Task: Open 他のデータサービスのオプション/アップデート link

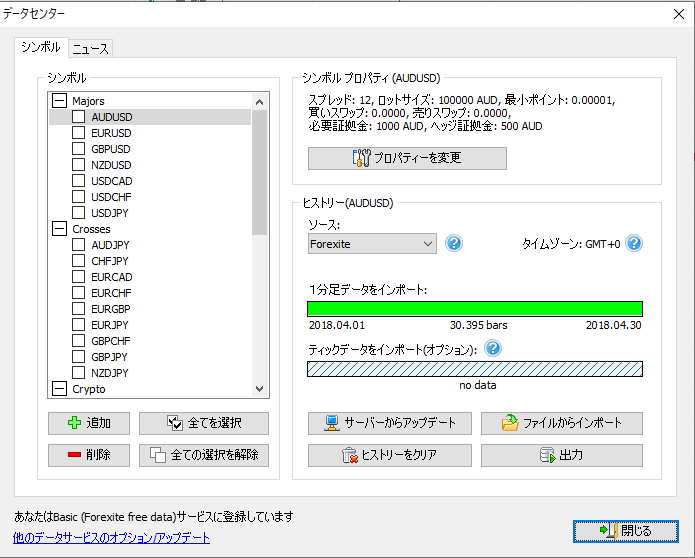Action: [111, 538]
